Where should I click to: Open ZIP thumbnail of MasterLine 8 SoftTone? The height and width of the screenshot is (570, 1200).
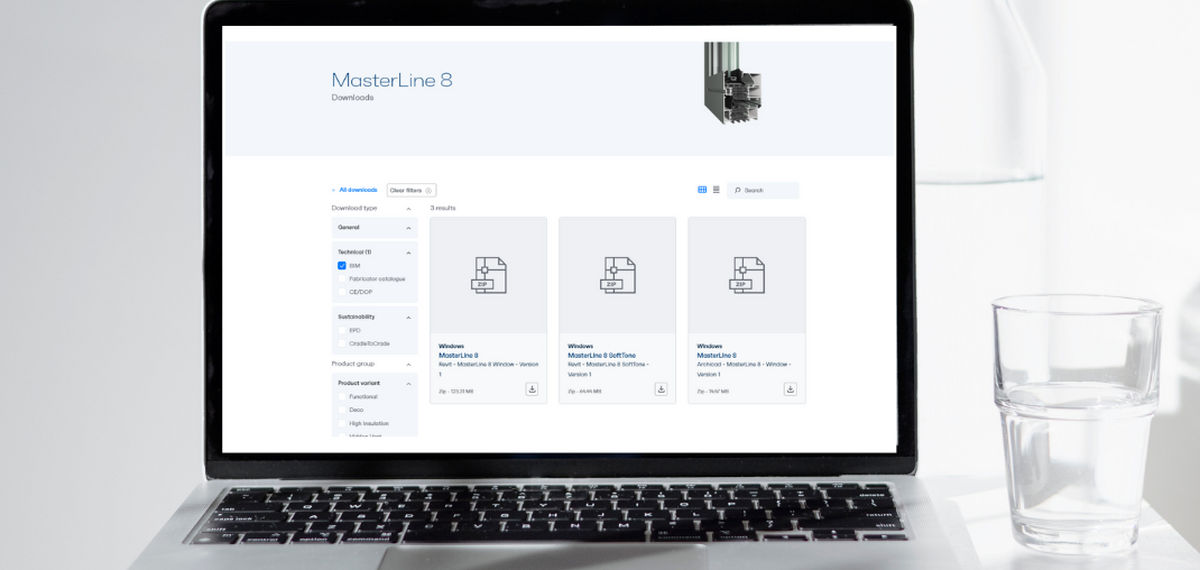click(617, 275)
